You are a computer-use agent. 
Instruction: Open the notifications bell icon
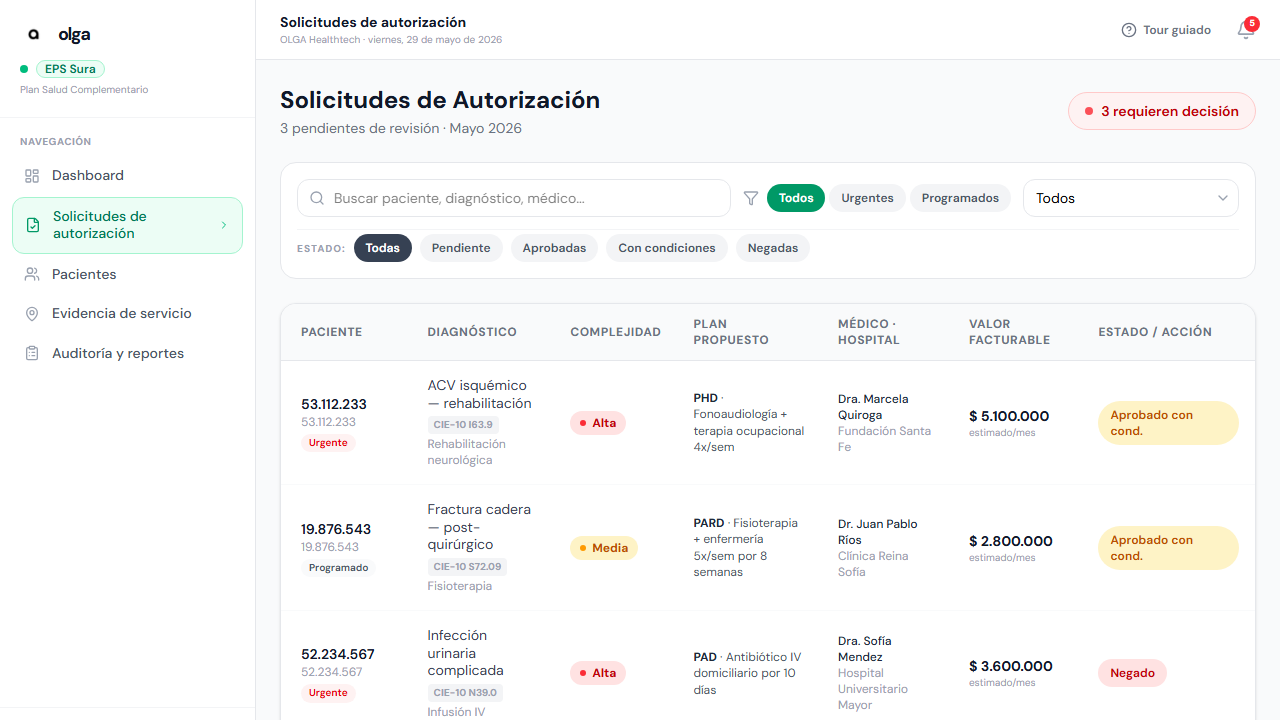click(x=1245, y=30)
